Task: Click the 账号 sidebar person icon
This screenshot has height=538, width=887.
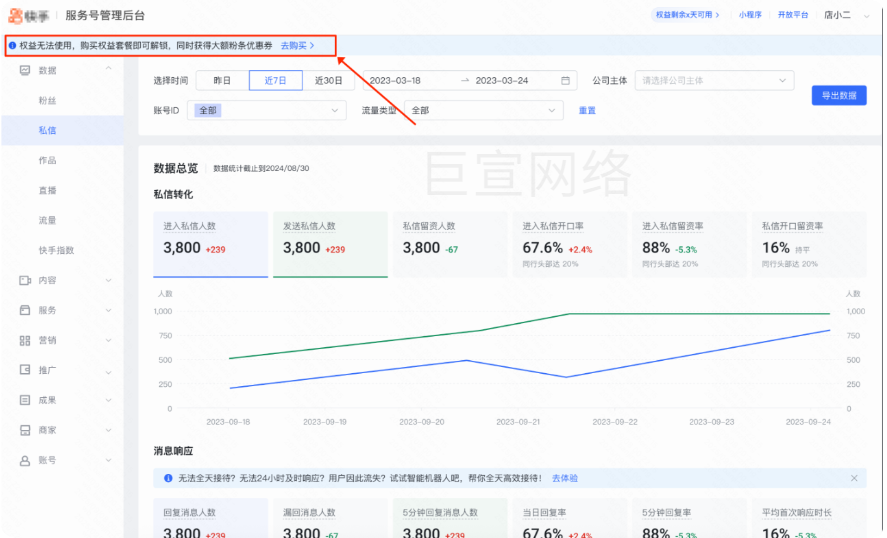Action: [x=25, y=460]
